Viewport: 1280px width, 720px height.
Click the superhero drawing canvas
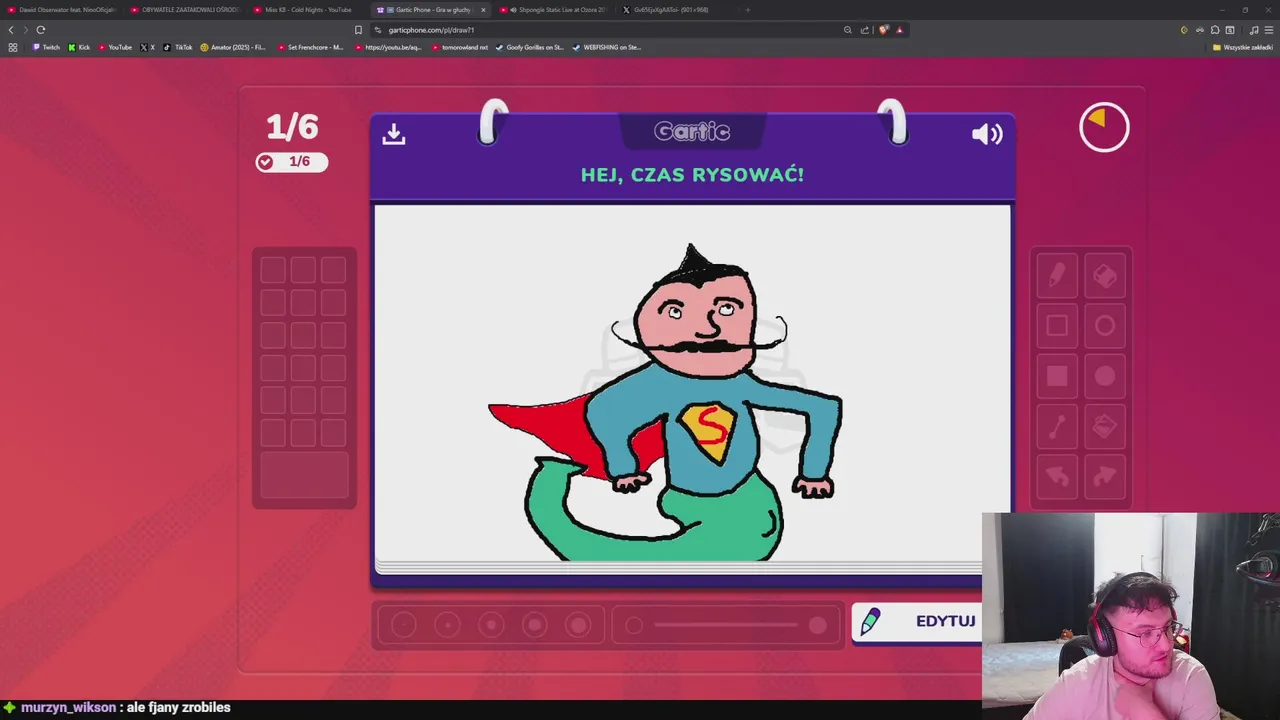[692, 385]
